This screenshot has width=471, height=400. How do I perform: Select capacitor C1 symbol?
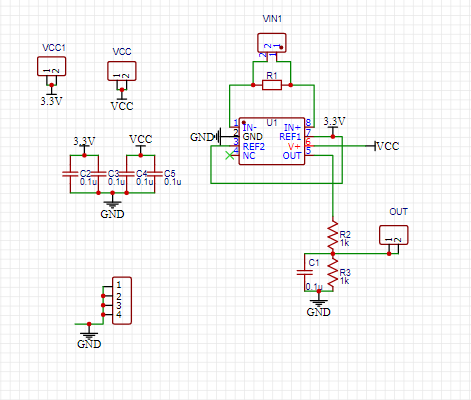pos(305,272)
